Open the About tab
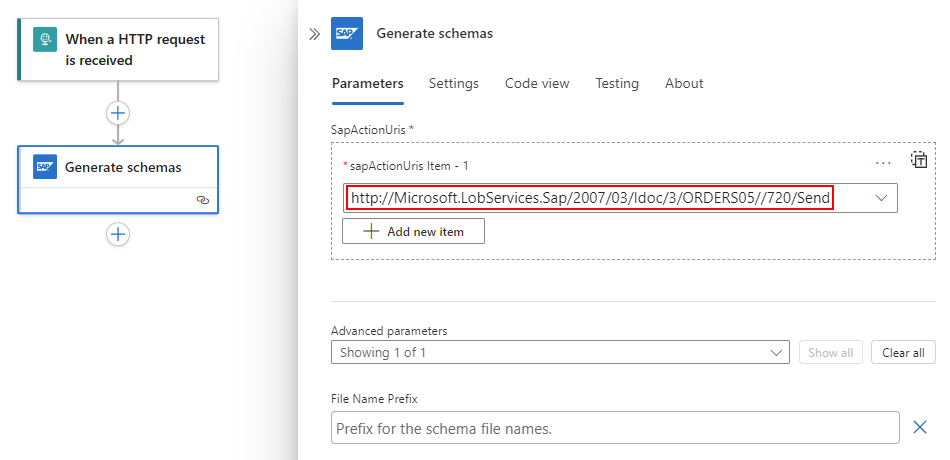The height and width of the screenshot is (460, 950). tap(684, 84)
